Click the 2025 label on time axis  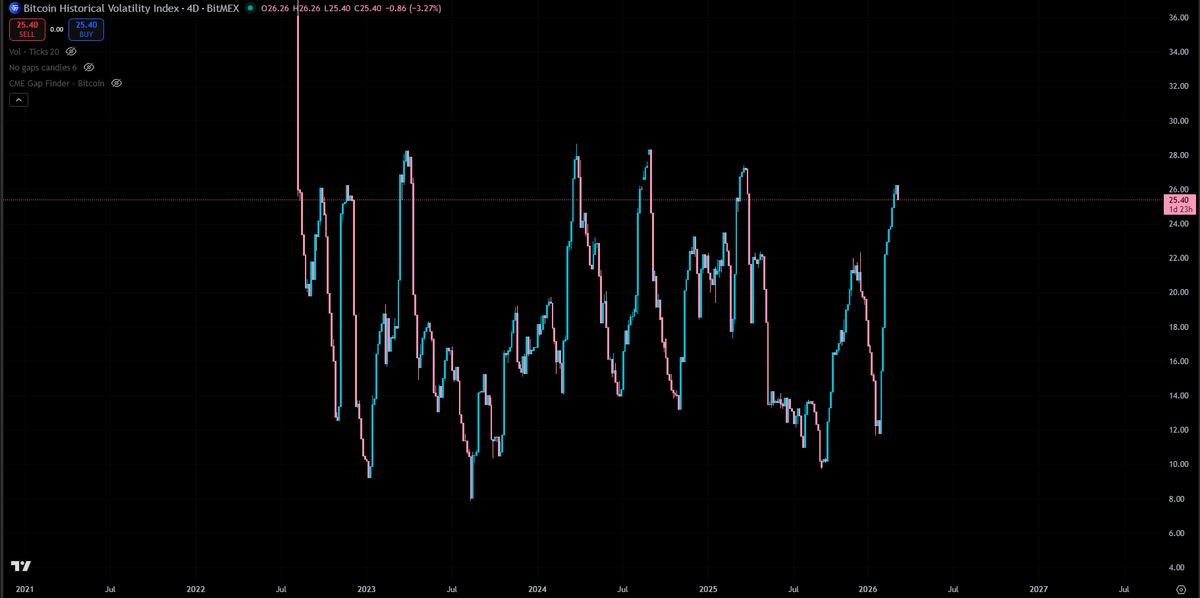coord(708,590)
